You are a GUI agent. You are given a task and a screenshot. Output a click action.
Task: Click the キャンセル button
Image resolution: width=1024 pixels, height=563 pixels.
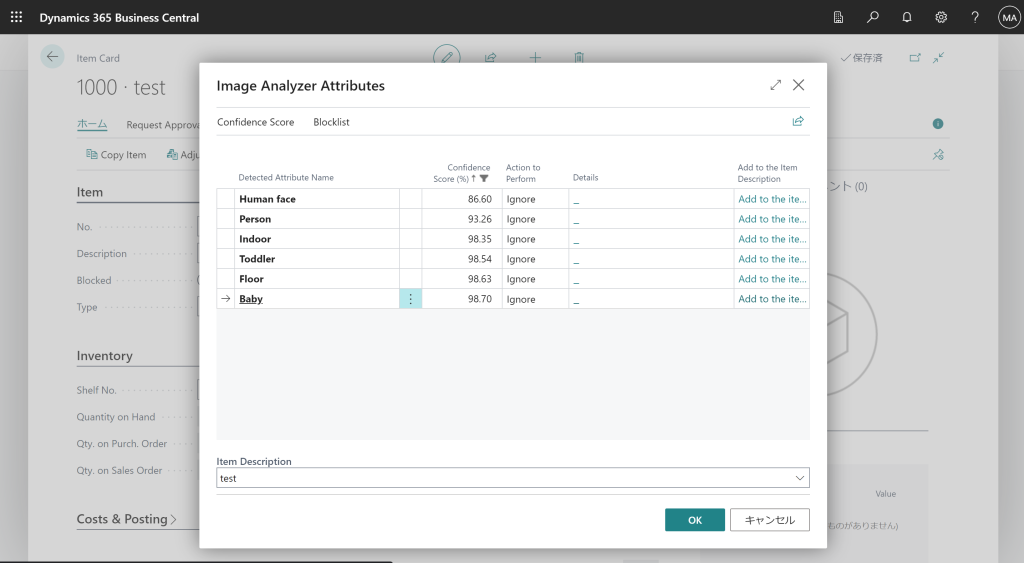(x=769, y=520)
